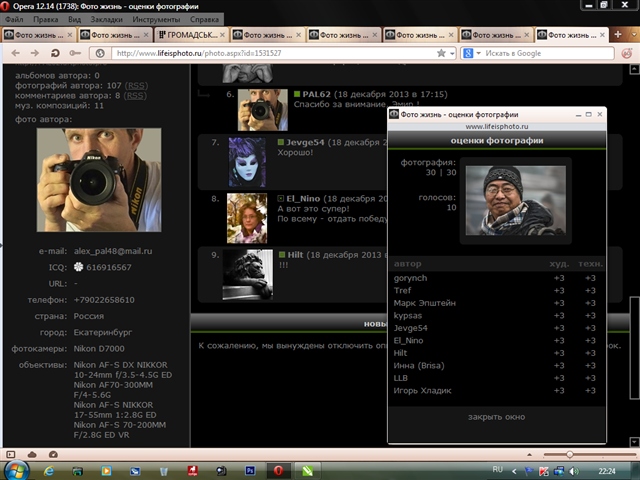Click the browser Back arrow button
This screenshot has width=640, height=480.
(x=12, y=52)
